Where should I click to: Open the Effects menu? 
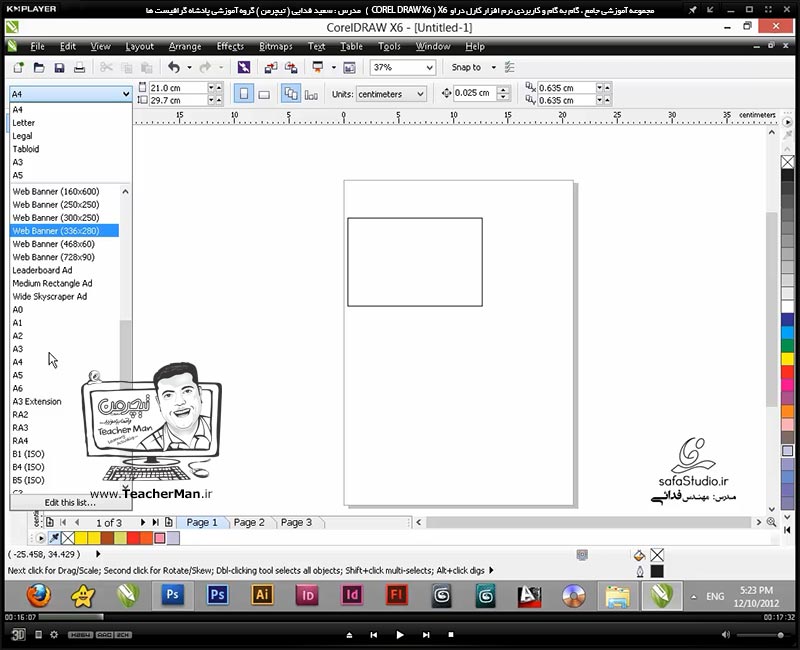pyautogui.click(x=230, y=46)
